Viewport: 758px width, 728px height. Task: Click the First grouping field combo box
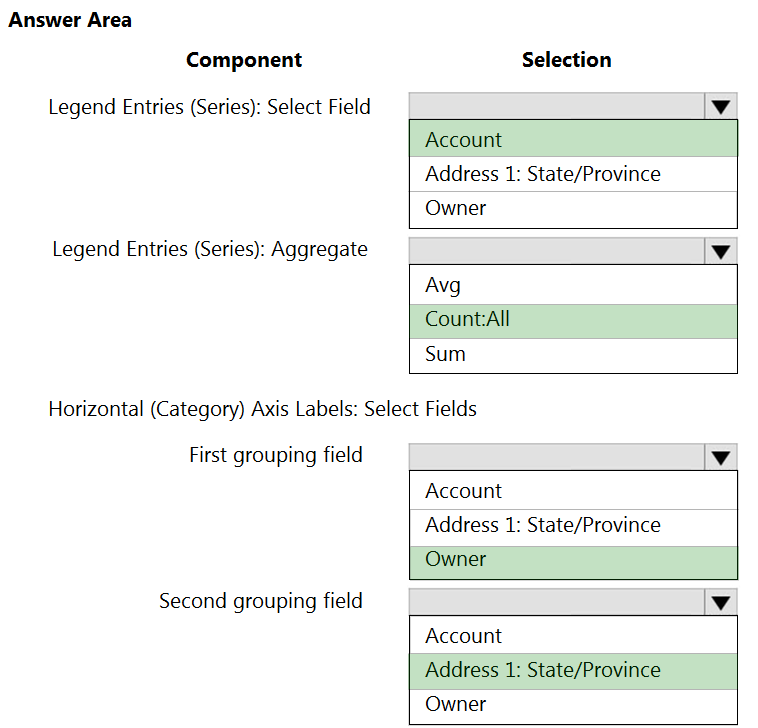pos(556,458)
